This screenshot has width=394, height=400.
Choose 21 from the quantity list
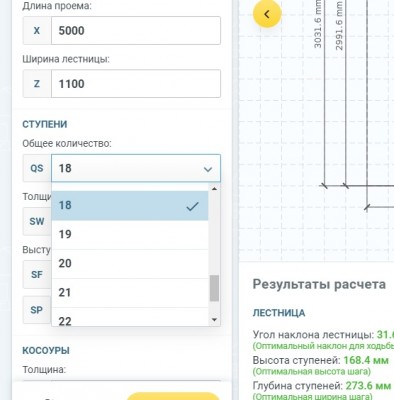click(x=130, y=293)
